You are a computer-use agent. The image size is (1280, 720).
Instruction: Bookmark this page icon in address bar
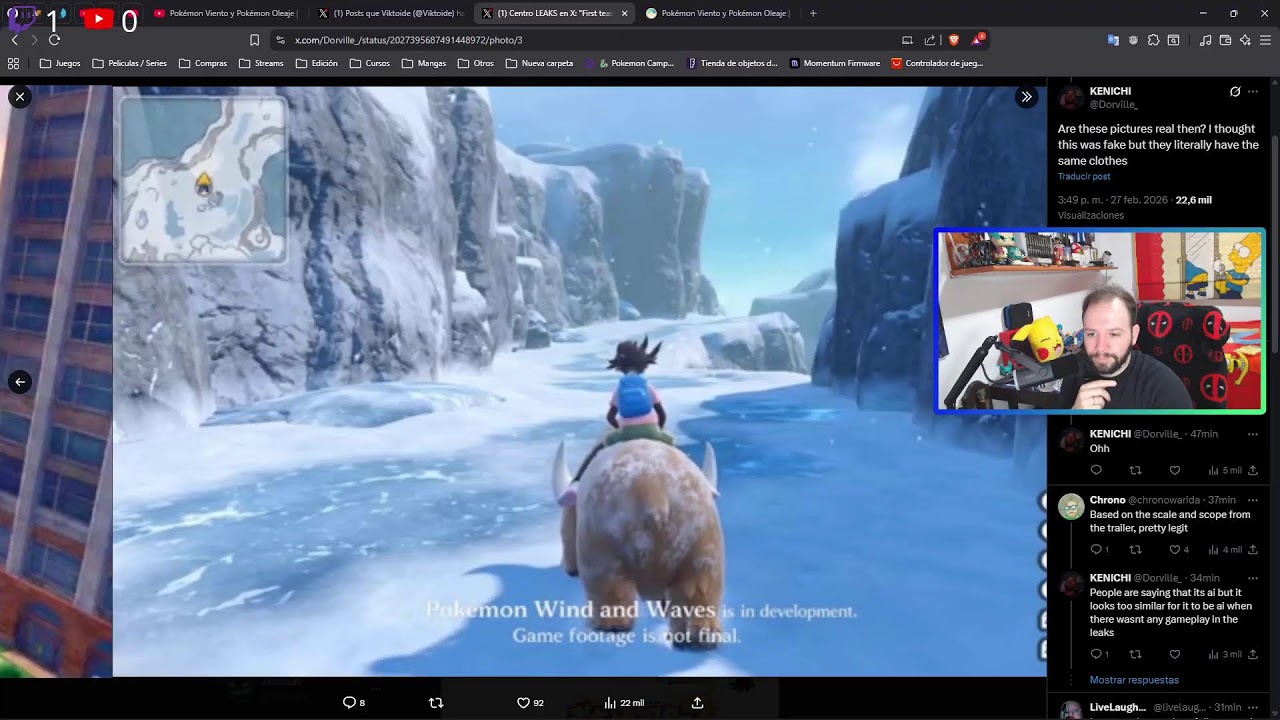(x=254, y=40)
